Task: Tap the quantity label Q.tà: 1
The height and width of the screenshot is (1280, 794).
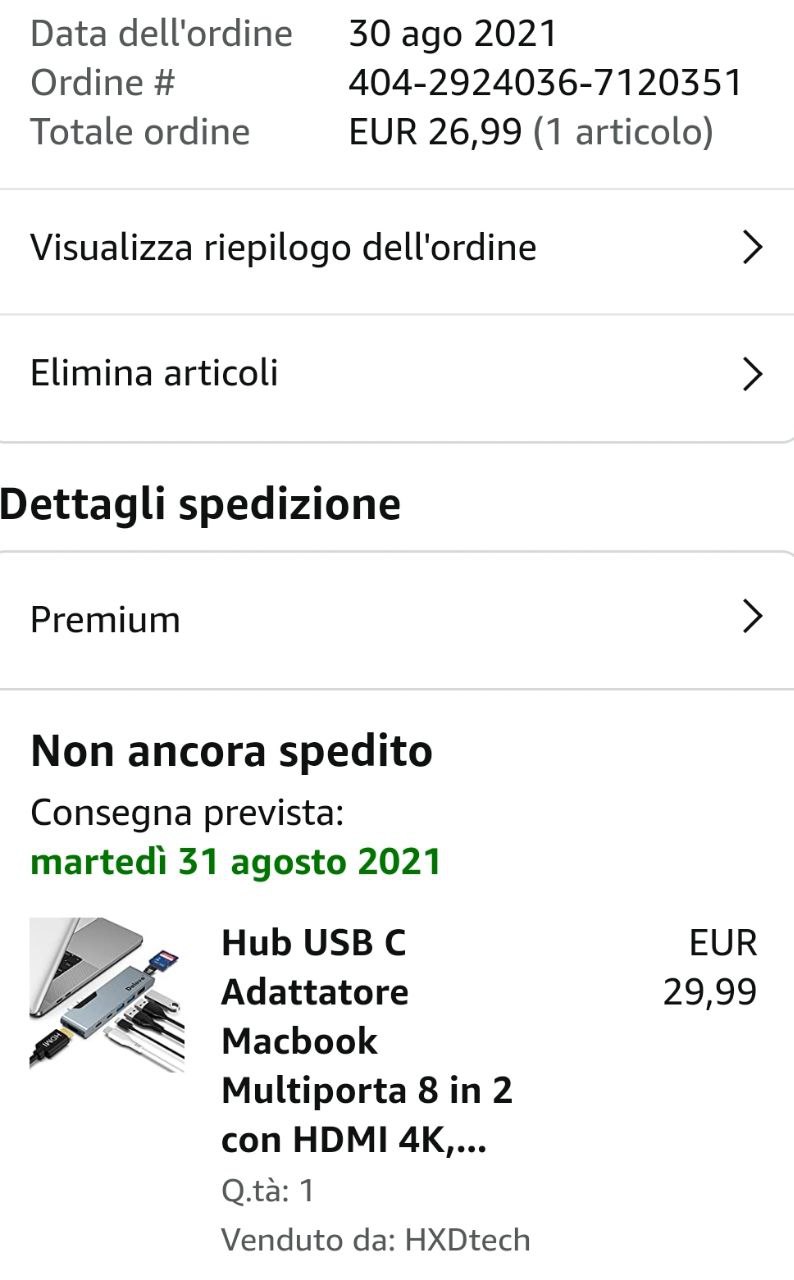Action: (268, 1191)
